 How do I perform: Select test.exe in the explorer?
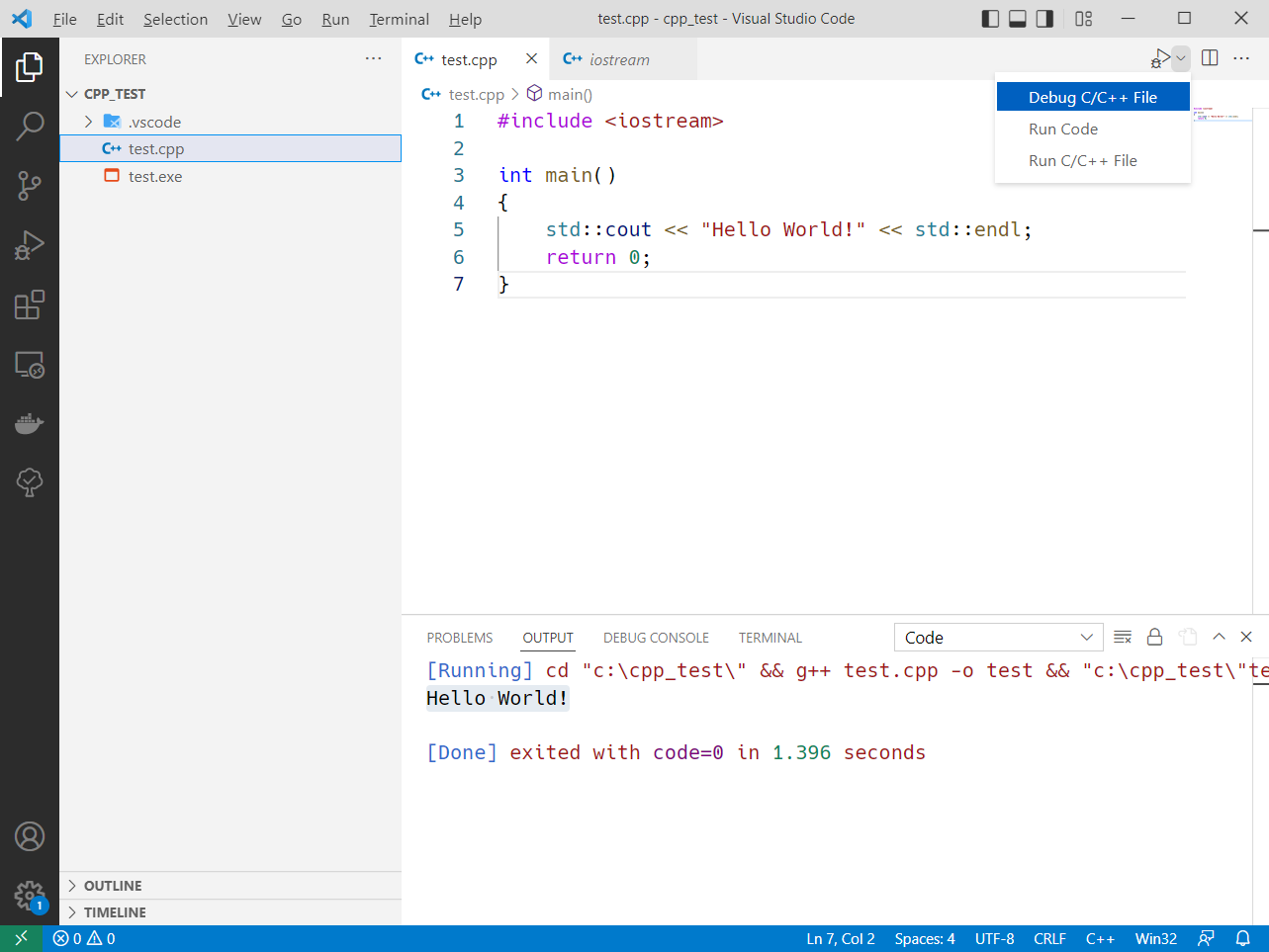coord(230,176)
